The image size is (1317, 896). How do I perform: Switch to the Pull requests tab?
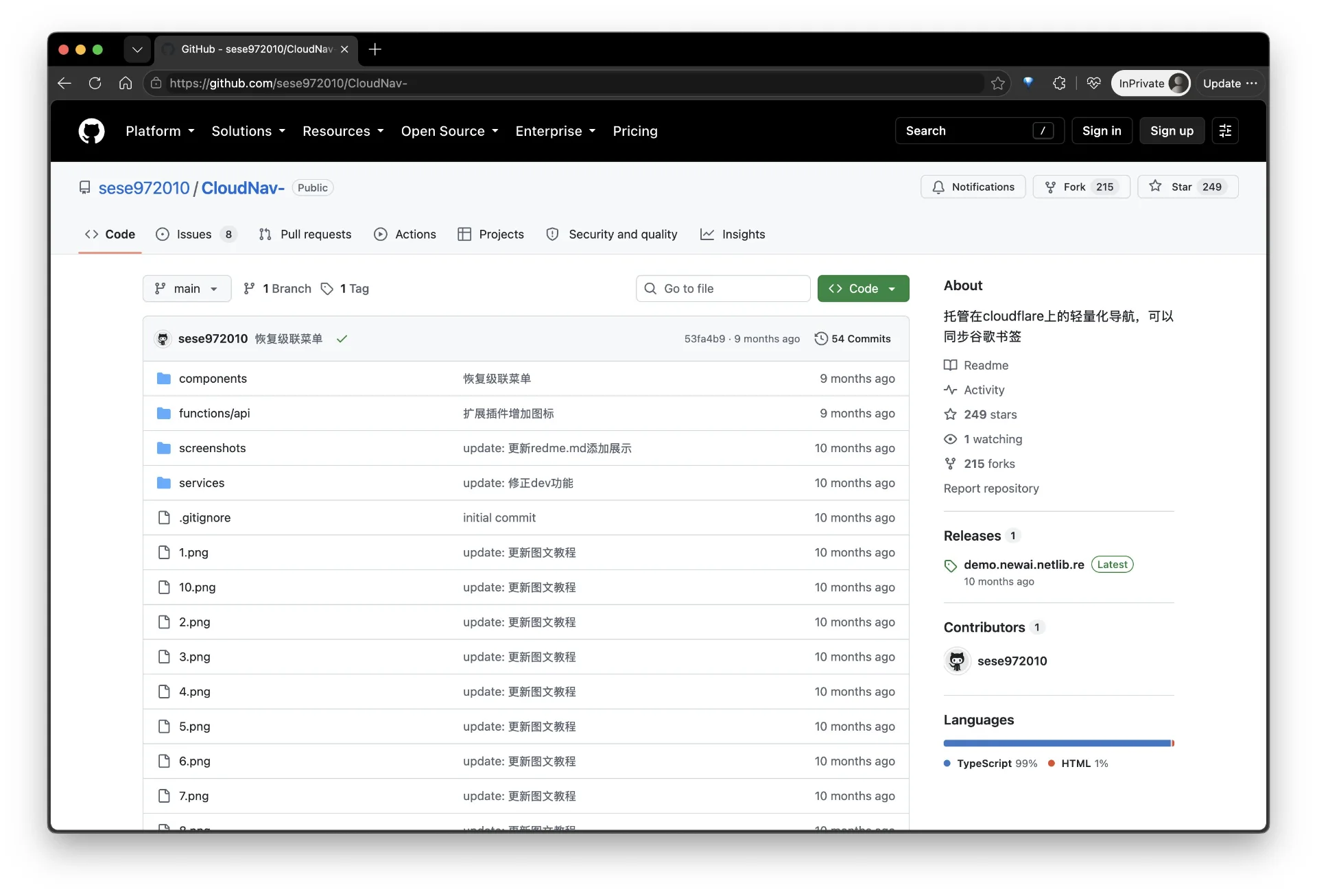pyautogui.click(x=305, y=235)
